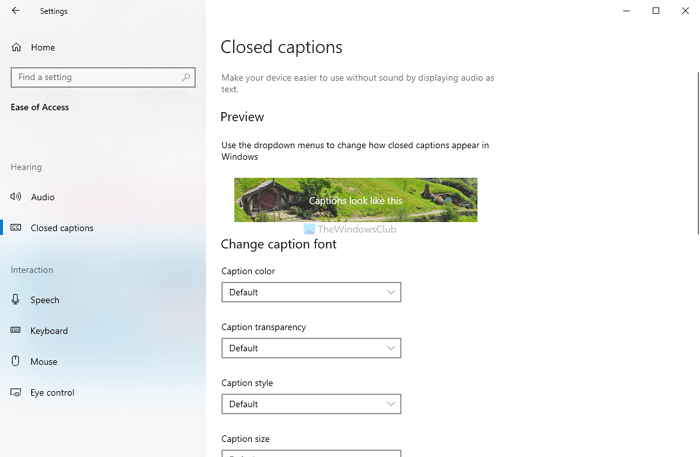Switch to the Keyboard settings page

point(49,331)
